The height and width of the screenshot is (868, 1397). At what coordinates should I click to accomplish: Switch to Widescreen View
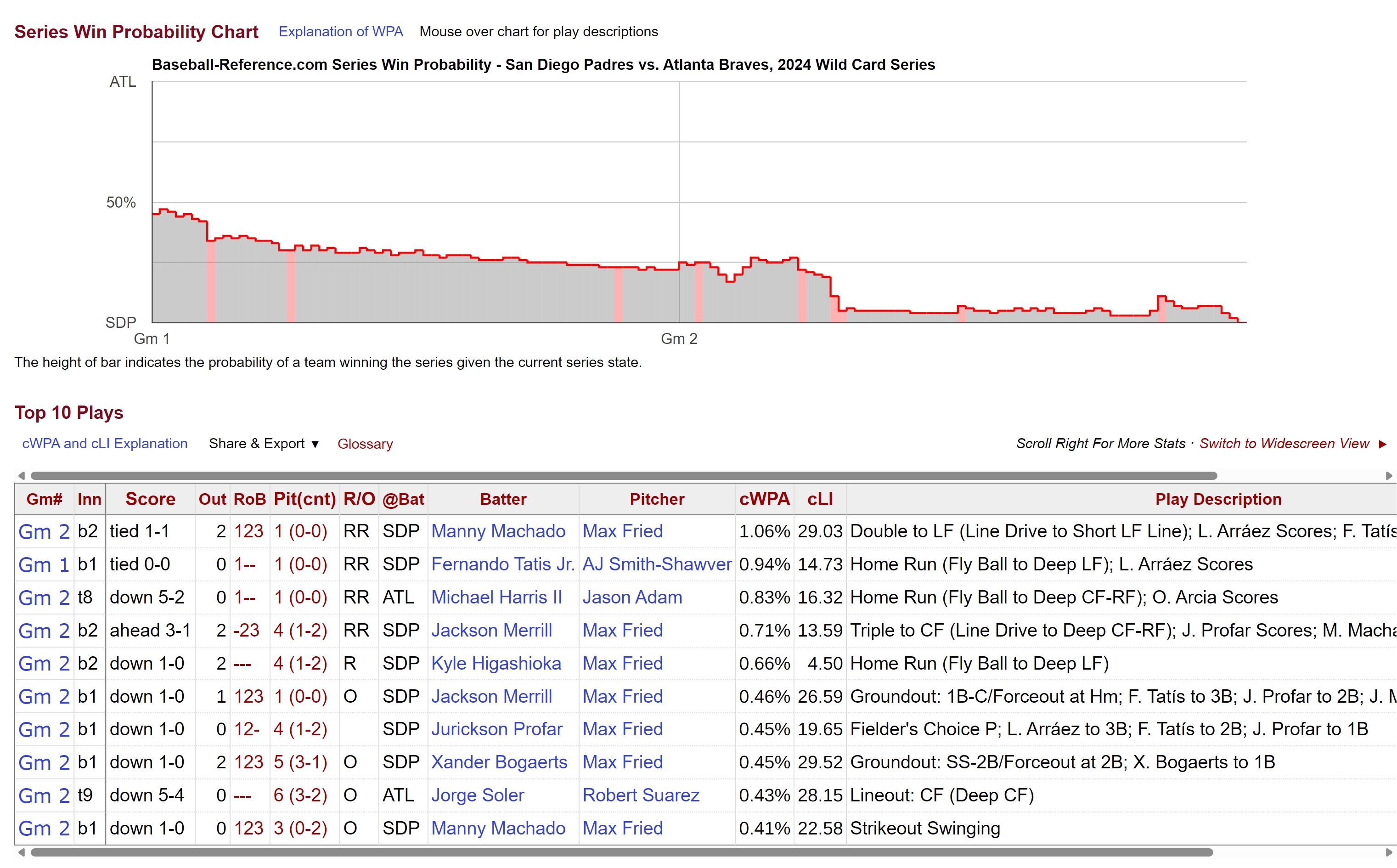click(1284, 444)
